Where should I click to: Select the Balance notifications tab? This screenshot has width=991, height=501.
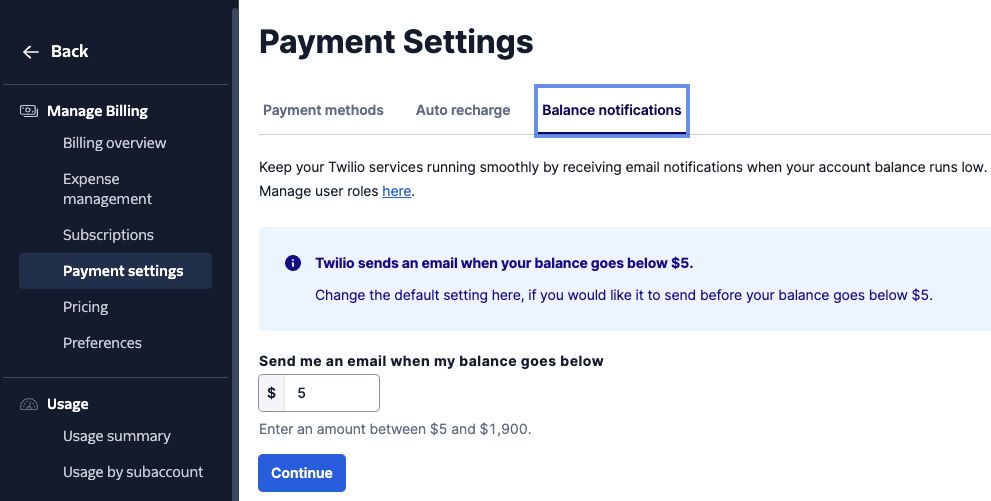[611, 110]
